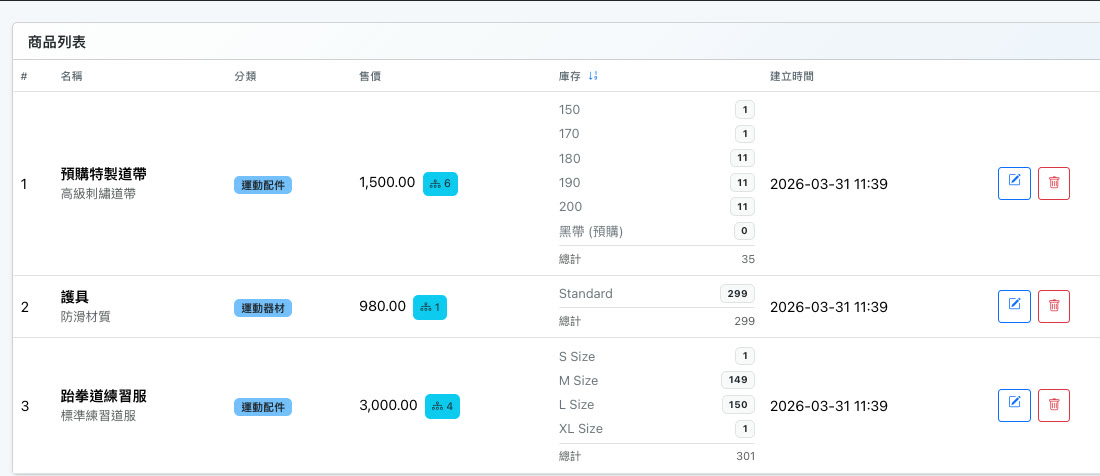Edit the 跆拳道練習服 product
The width and height of the screenshot is (1100, 476).
tap(1014, 405)
